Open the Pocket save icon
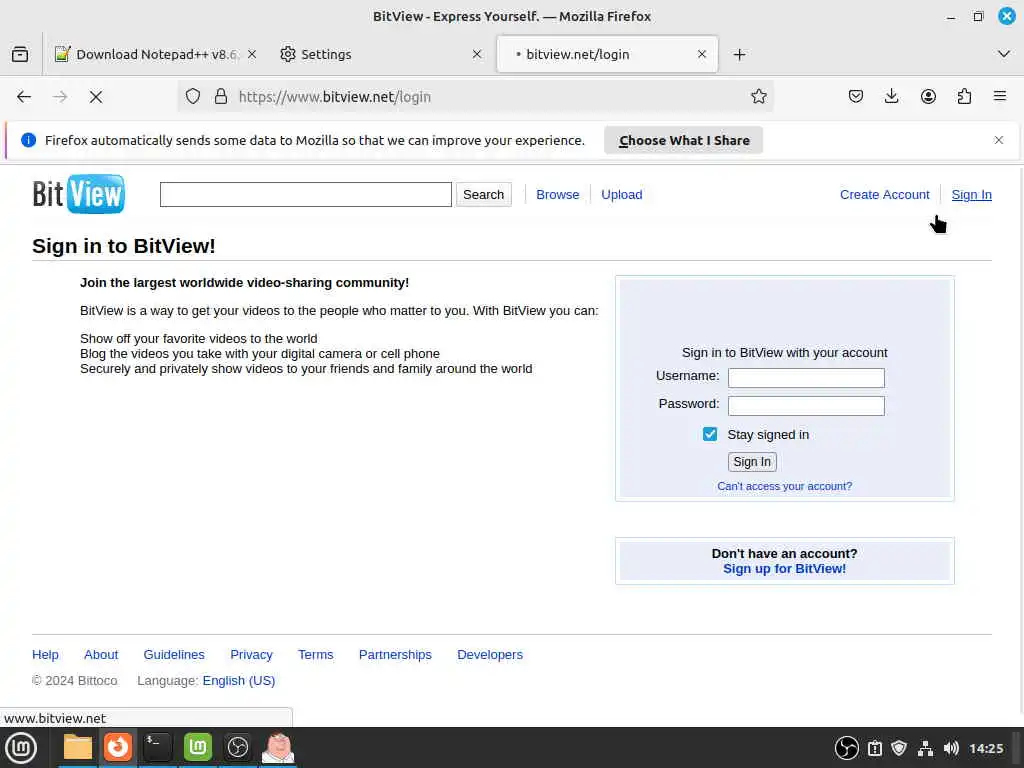1024x768 pixels. [x=856, y=97]
